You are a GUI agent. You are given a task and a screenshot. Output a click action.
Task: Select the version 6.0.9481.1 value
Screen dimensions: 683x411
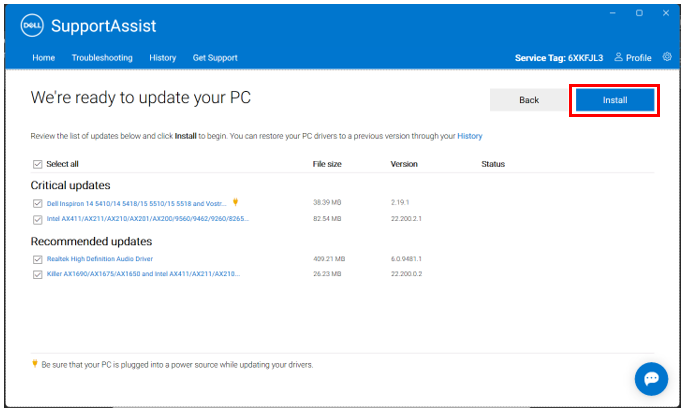406,259
